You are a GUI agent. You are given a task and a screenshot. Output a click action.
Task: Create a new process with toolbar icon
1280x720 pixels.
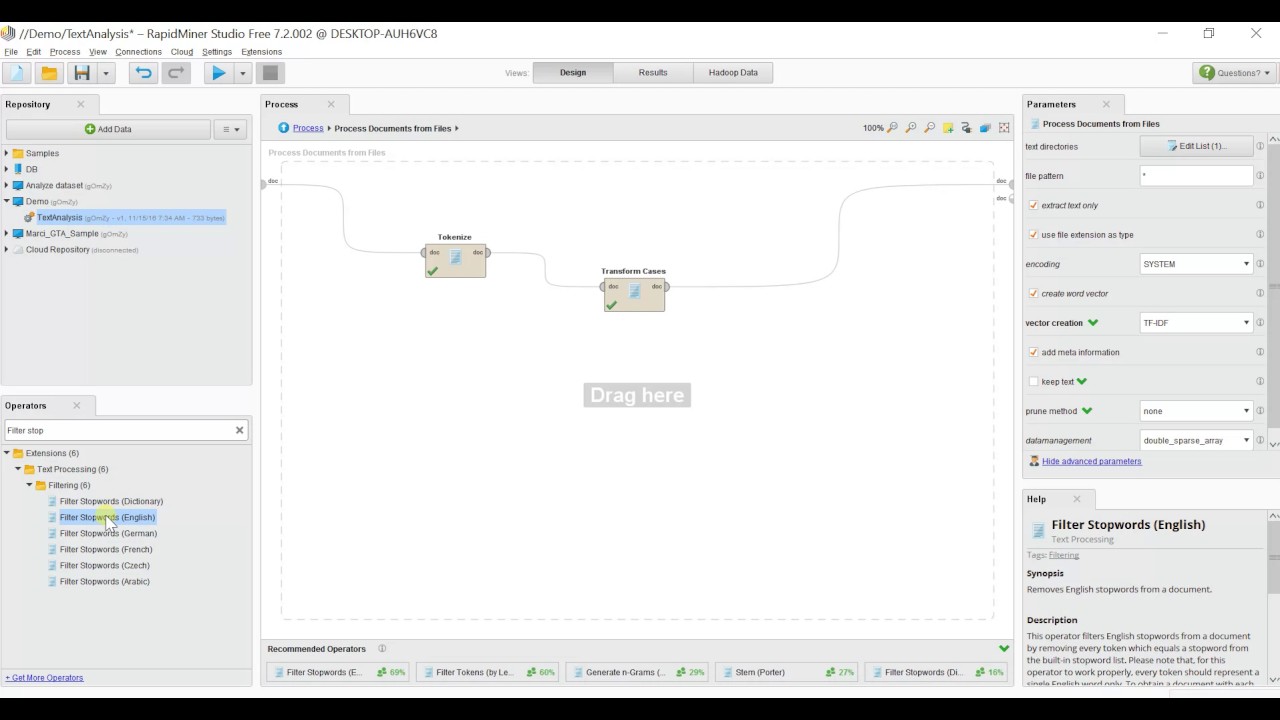point(17,73)
